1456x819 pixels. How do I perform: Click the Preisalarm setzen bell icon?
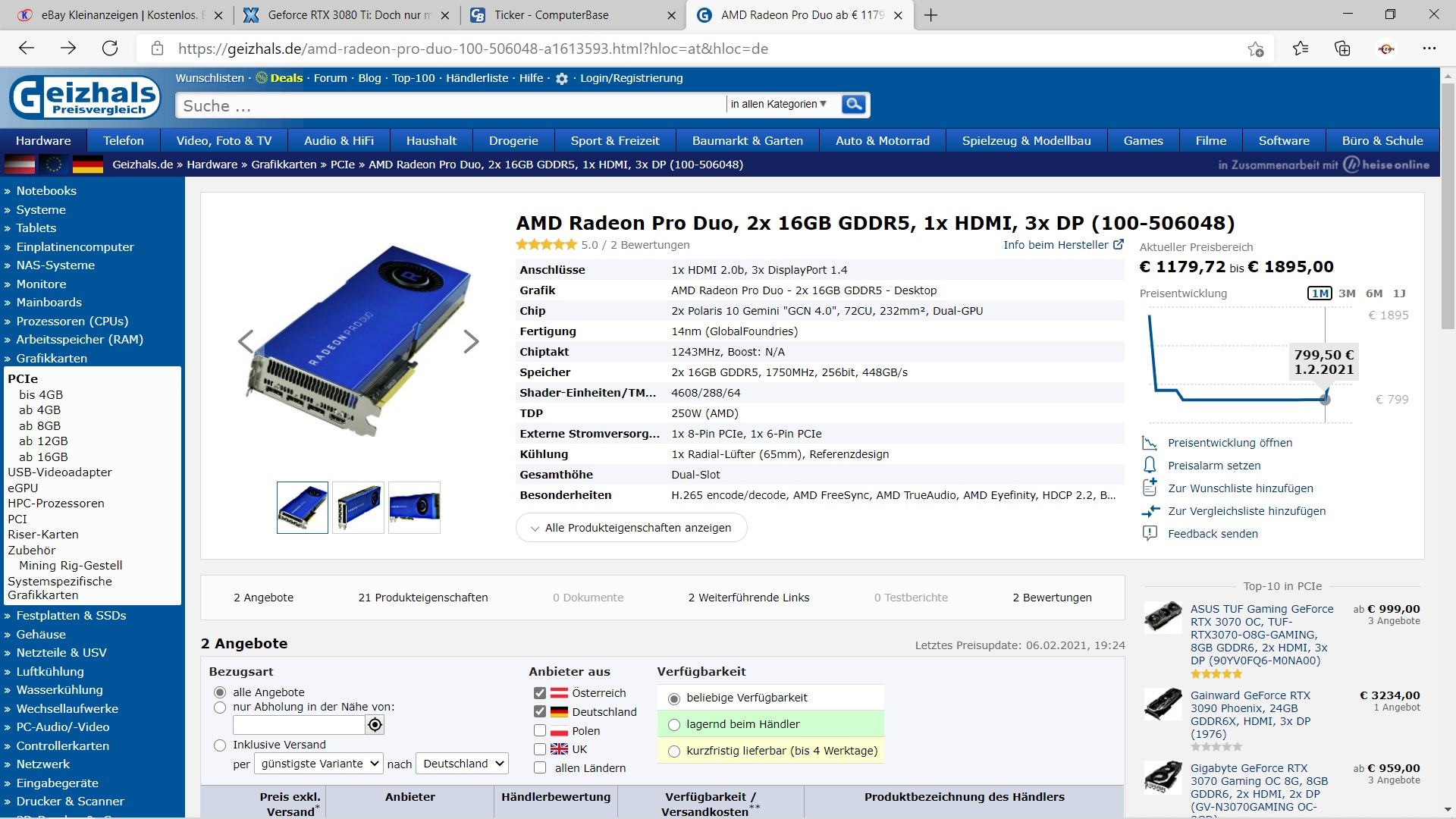point(1150,466)
